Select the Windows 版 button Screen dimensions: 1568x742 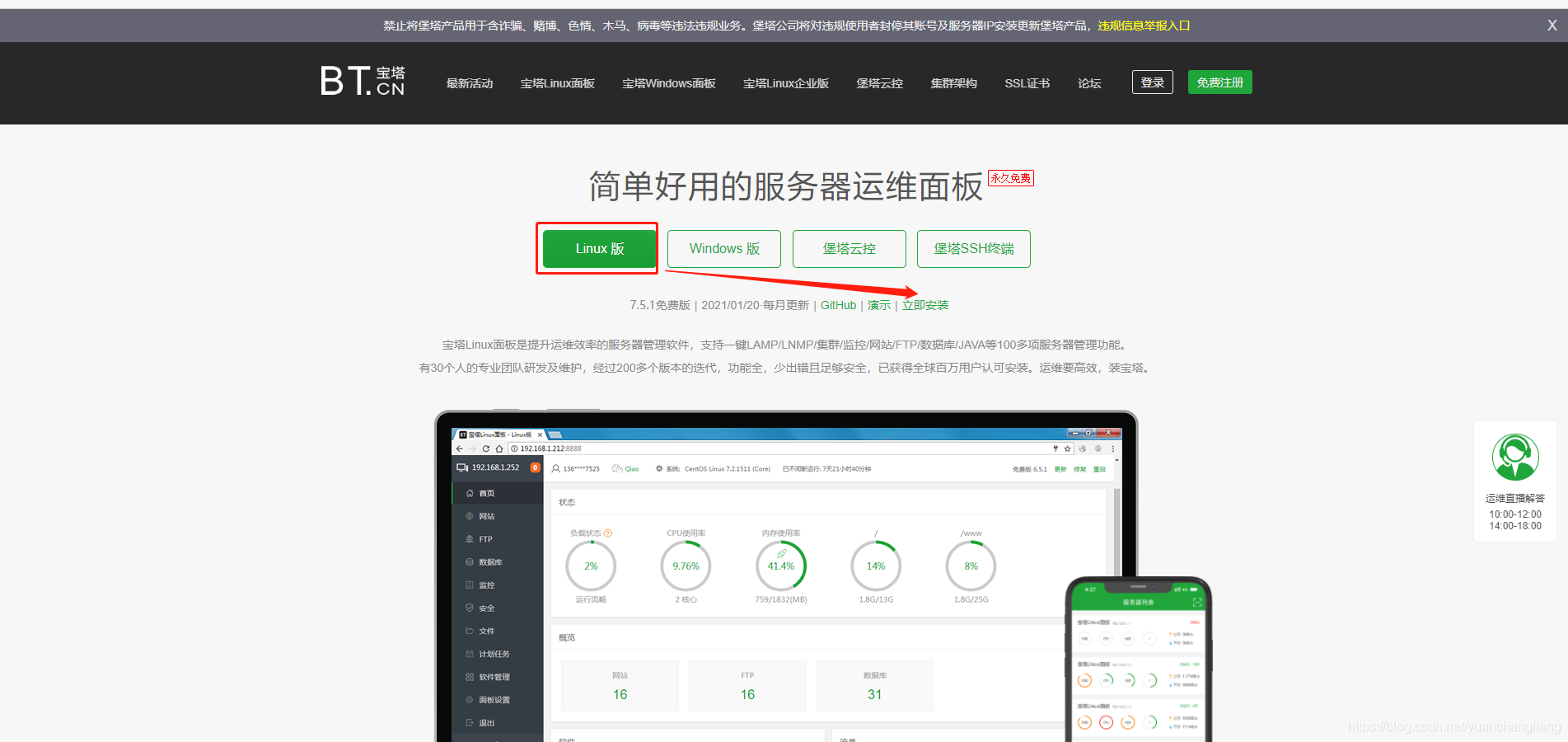724,248
